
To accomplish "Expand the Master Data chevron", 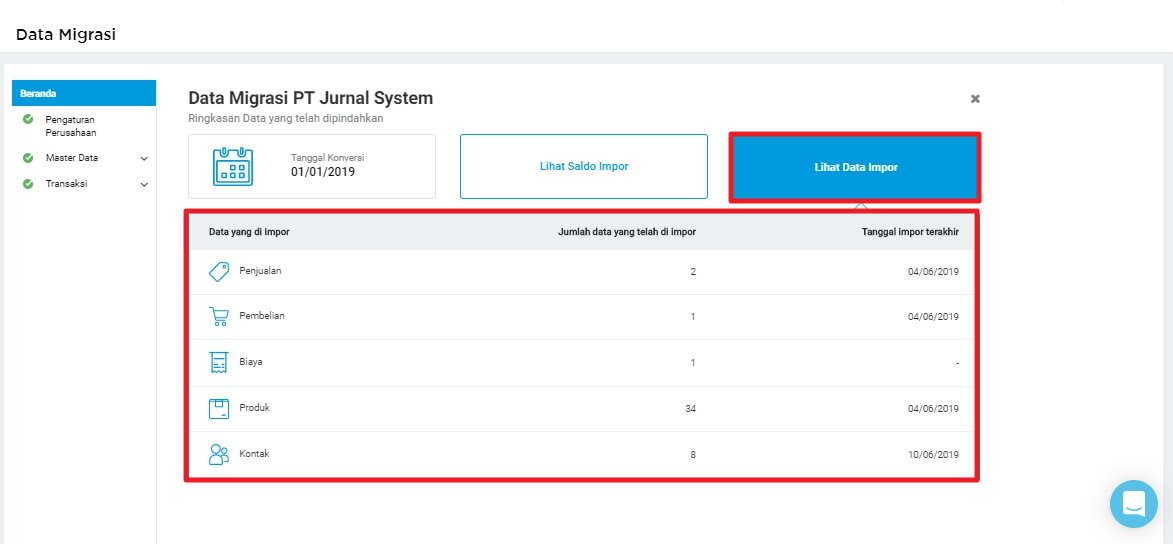I will tap(144, 159).
